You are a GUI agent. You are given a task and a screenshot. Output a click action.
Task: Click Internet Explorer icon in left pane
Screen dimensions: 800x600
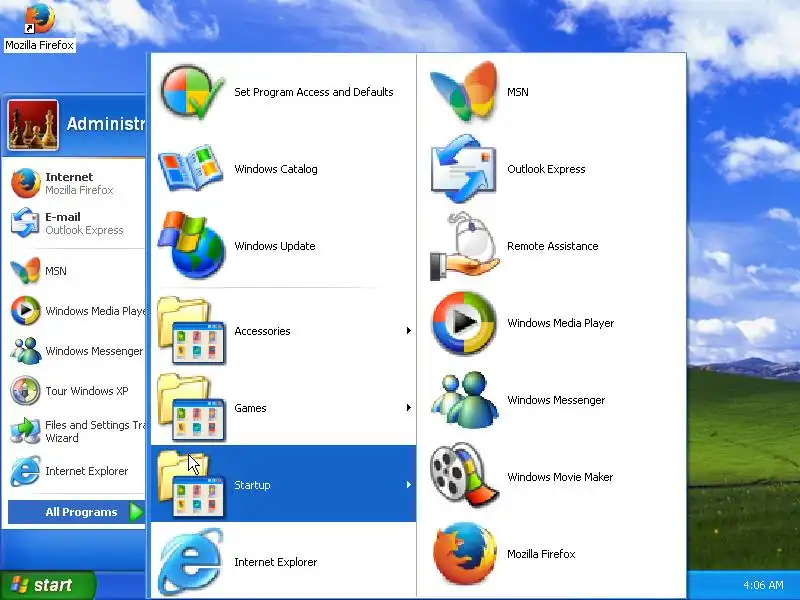click(26, 471)
